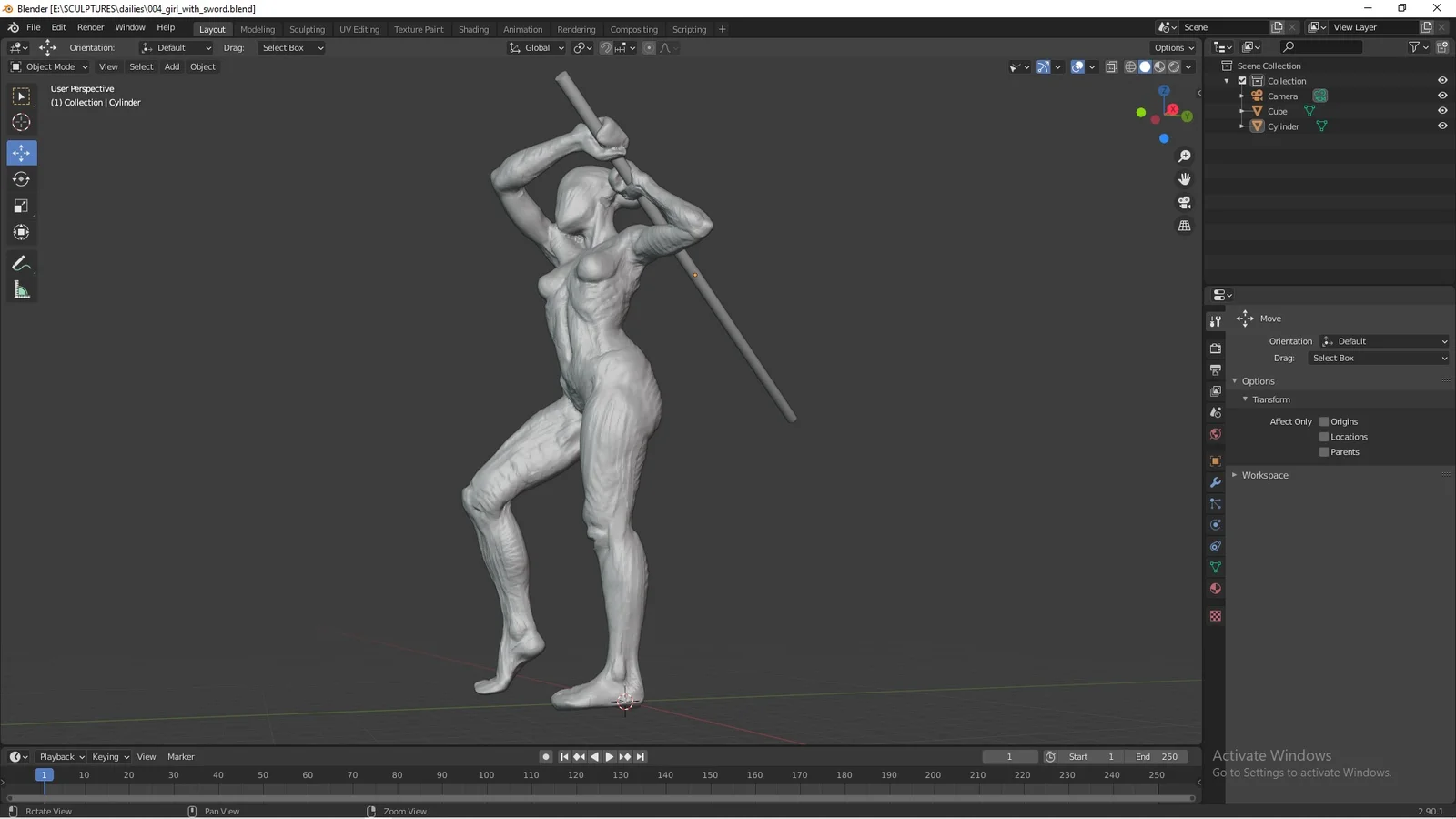
Task: Click the Object menu in the 3D viewport header
Action: click(203, 66)
